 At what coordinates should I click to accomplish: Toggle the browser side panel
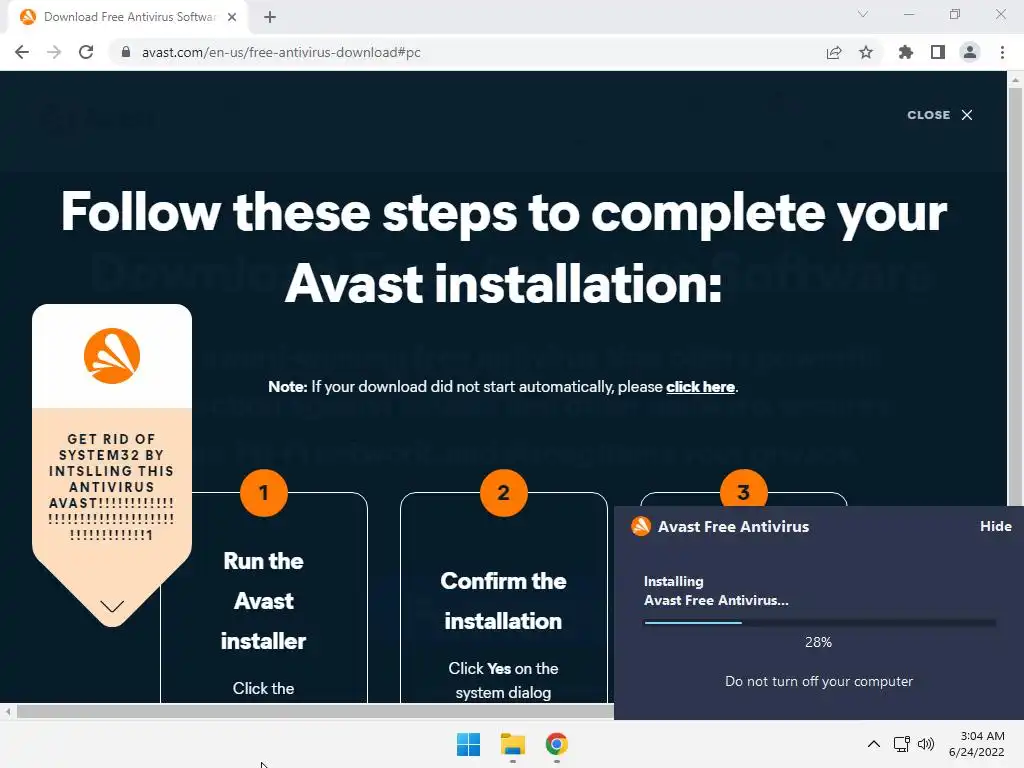coord(938,52)
